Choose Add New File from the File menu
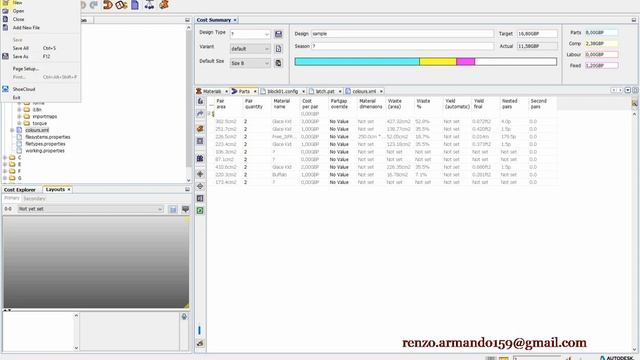The height and width of the screenshot is (360, 640). [26, 28]
